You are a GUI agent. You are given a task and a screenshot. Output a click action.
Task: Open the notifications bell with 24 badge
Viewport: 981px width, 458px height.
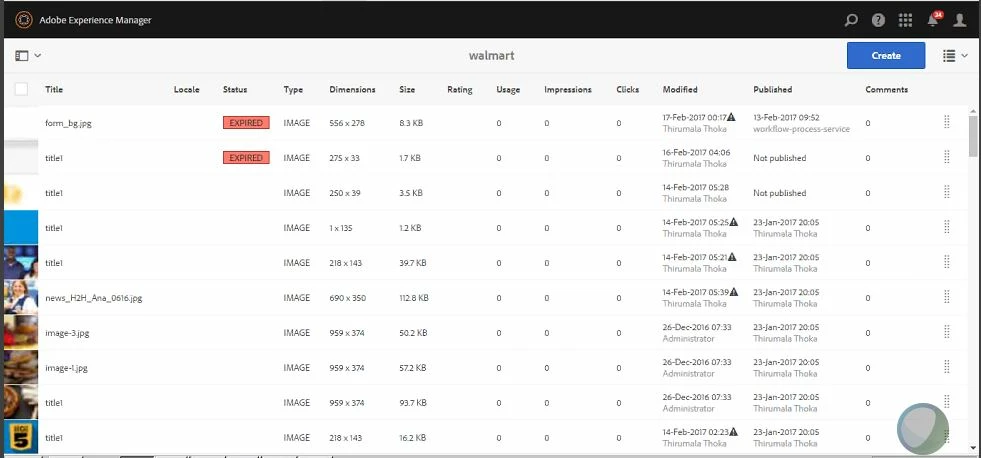933,19
